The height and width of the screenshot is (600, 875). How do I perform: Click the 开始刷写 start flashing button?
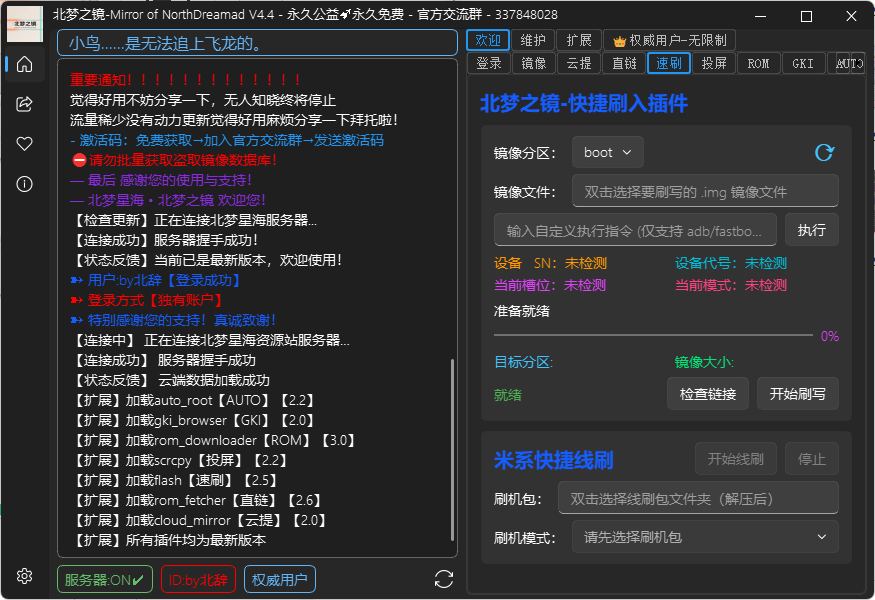pos(797,393)
